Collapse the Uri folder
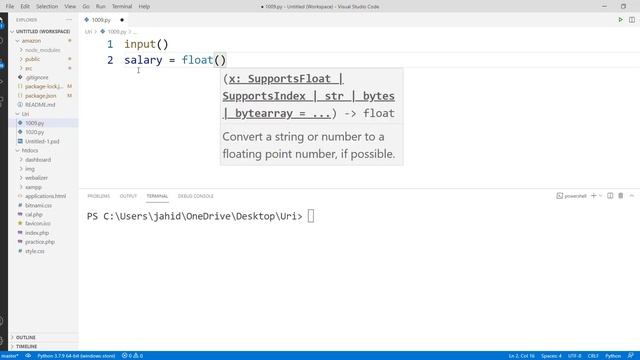 coord(25,114)
